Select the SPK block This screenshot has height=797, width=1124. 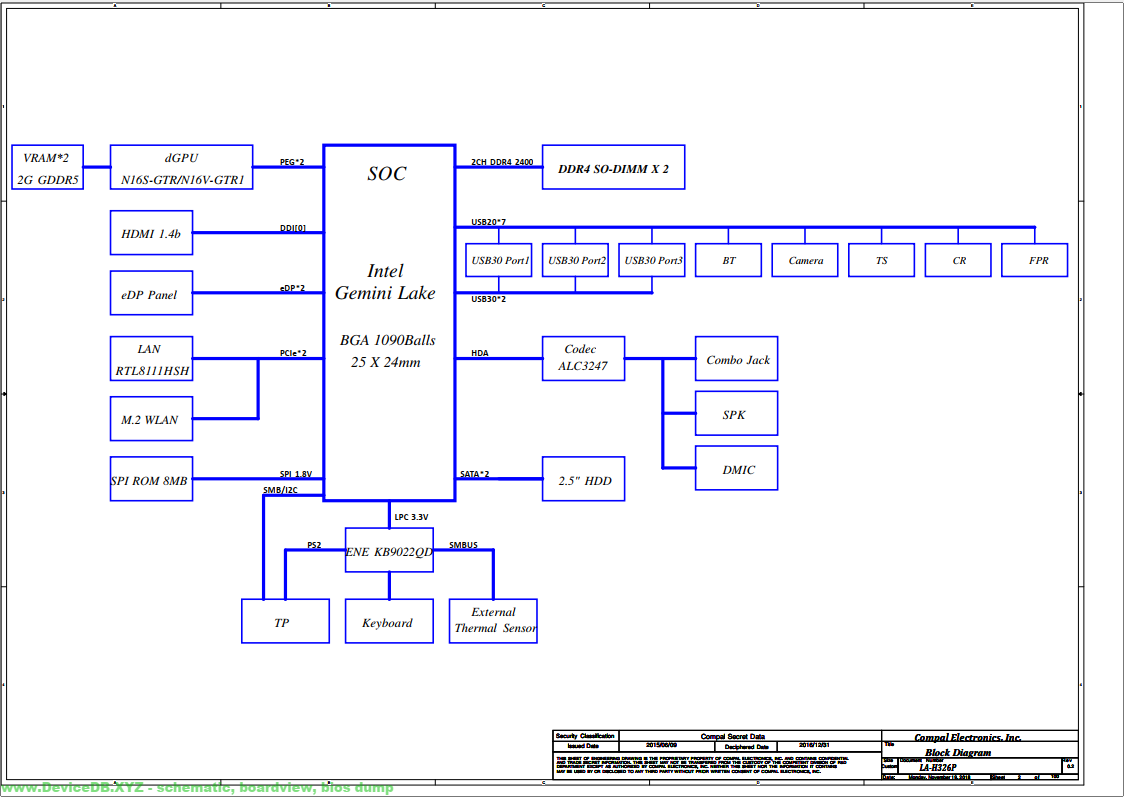tap(737, 414)
